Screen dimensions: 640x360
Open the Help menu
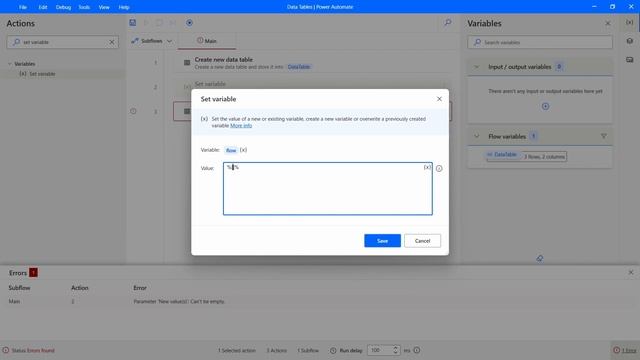point(124,7)
